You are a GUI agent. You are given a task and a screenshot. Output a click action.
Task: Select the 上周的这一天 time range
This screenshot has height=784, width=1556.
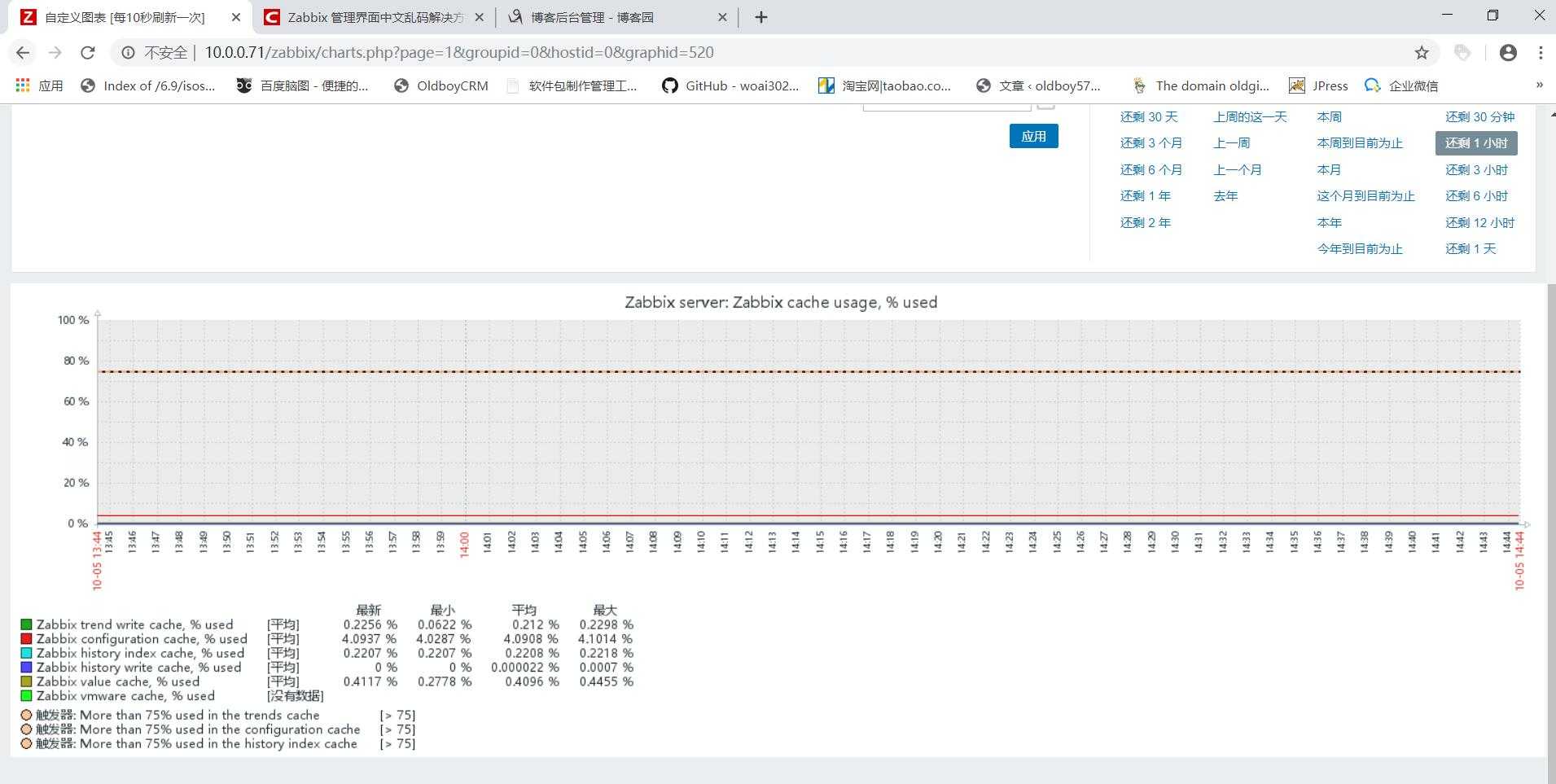pos(1250,117)
